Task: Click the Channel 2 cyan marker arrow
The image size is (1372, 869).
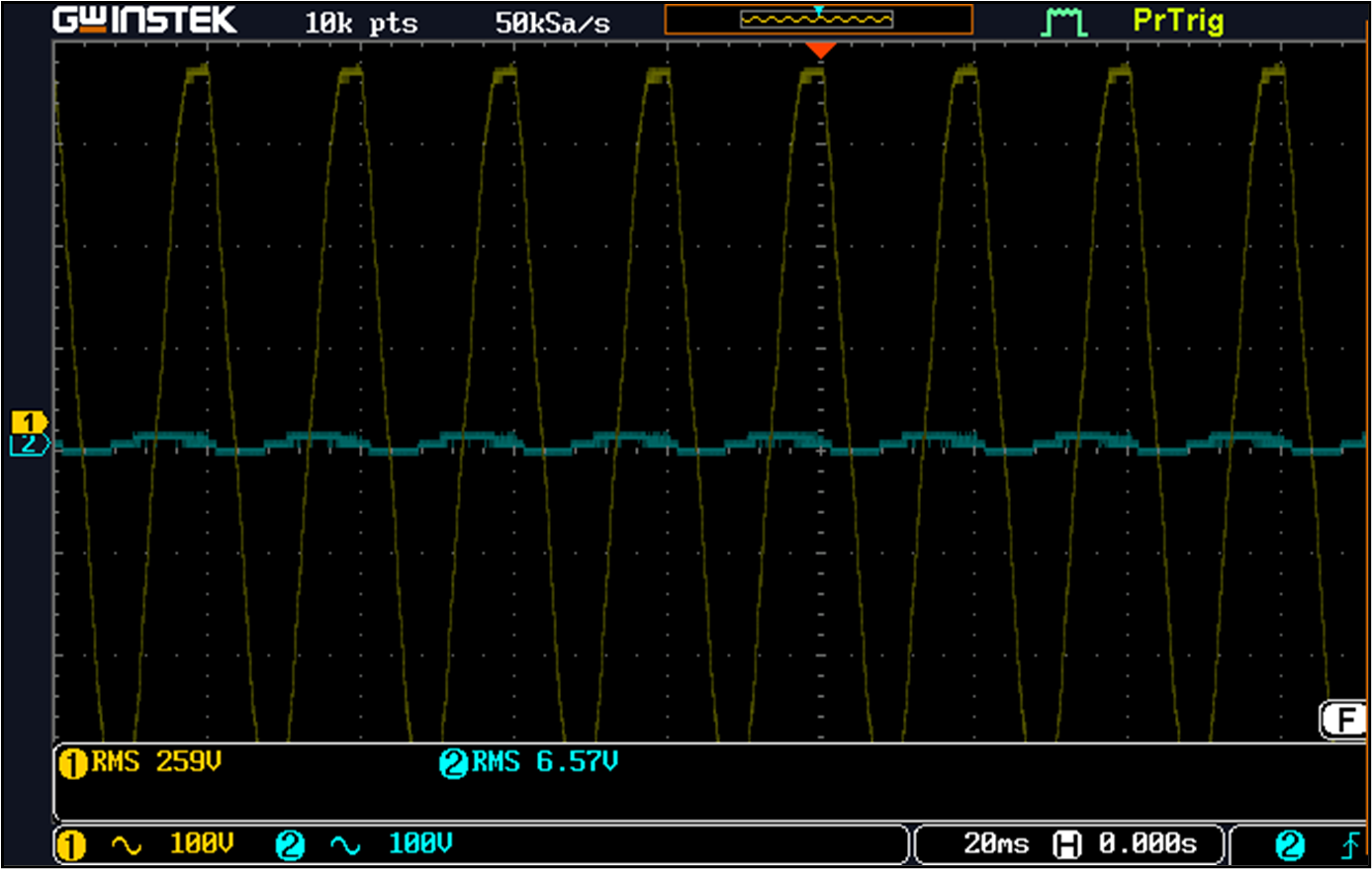Action: point(27,444)
